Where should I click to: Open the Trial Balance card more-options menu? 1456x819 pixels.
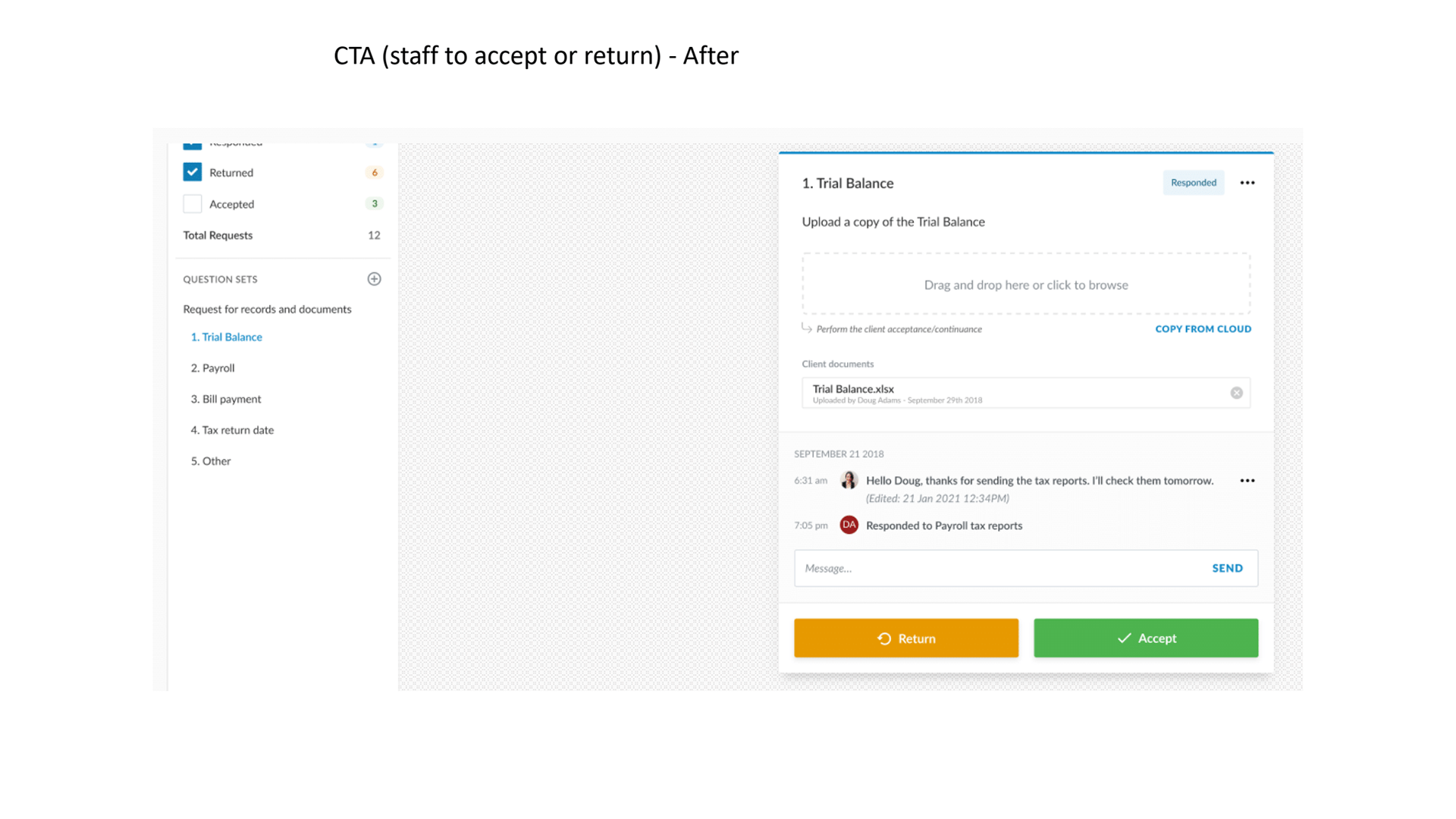pos(1247,183)
